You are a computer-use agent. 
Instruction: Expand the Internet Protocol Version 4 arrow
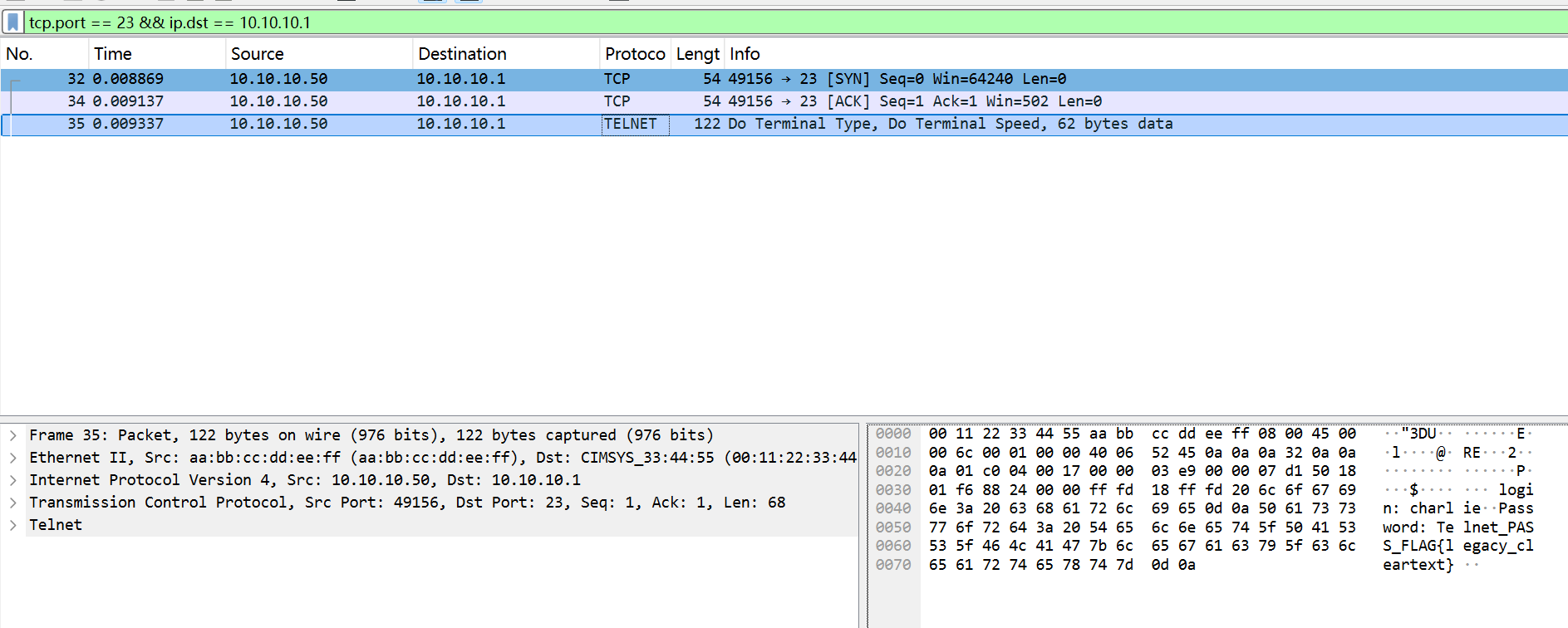click(13, 480)
